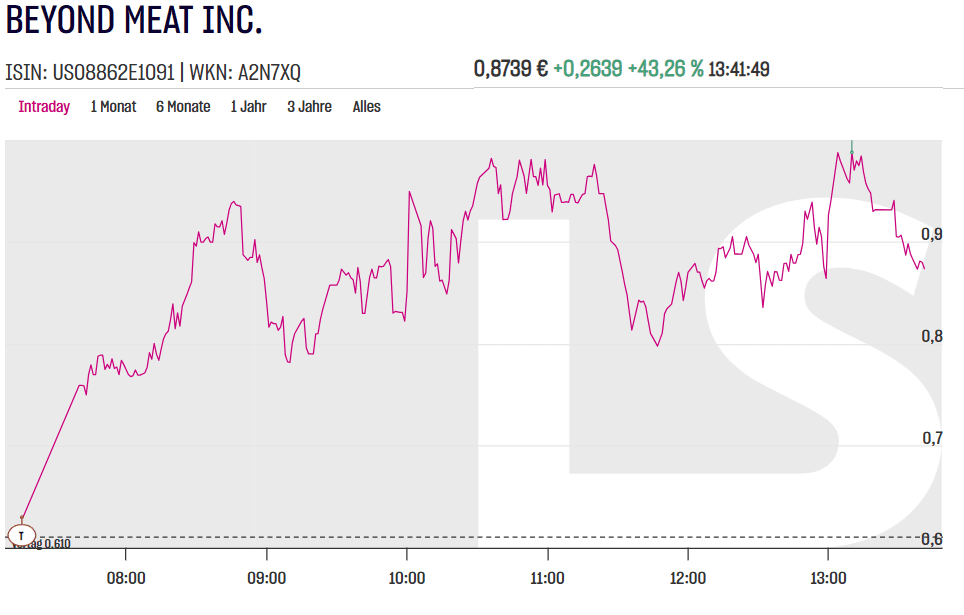The height and width of the screenshot is (615, 964).
Task: Click the absolute change +0,2639 value
Action: pyautogui.click(x=587, y=69)
